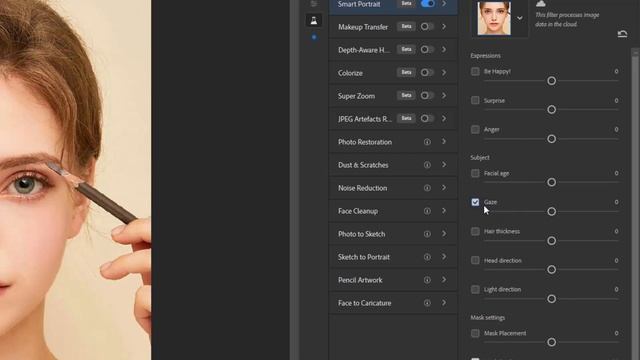Check the Be Happy! checkbox
This screenshot has width=640, height=360.
pyautogui.click(x=475, y=71)
